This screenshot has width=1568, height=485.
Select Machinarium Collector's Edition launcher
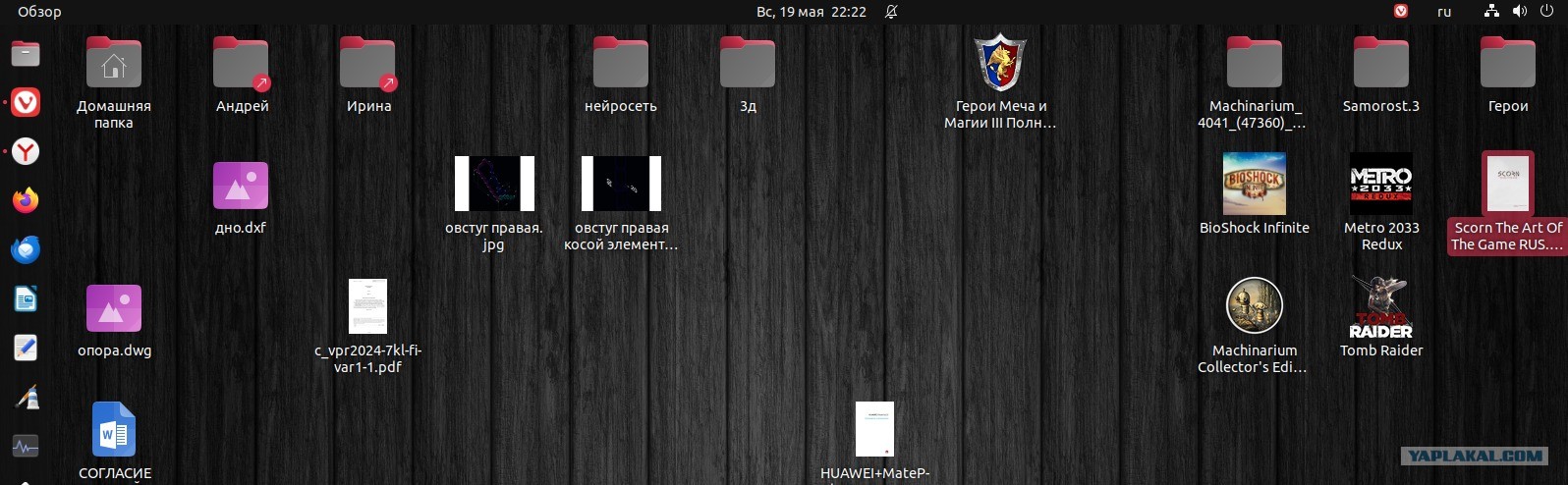[1254, 326]
